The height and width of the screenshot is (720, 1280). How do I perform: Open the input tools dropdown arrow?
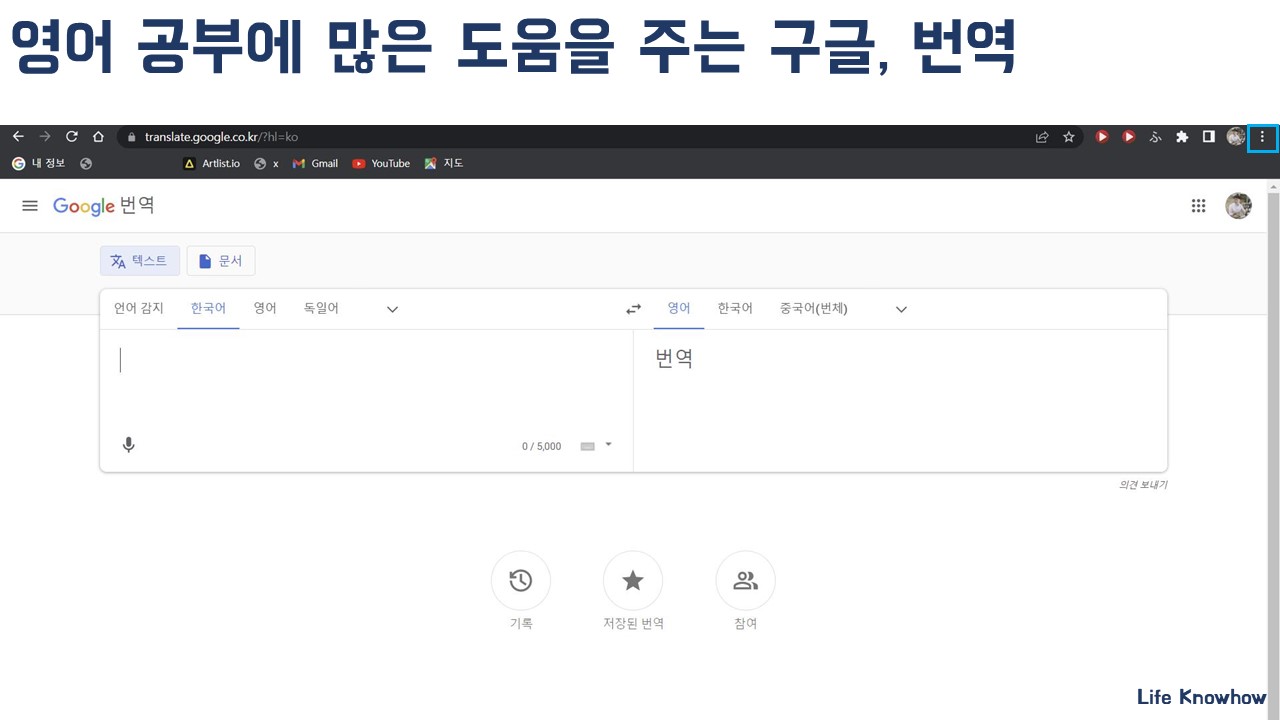coord(608,445)
